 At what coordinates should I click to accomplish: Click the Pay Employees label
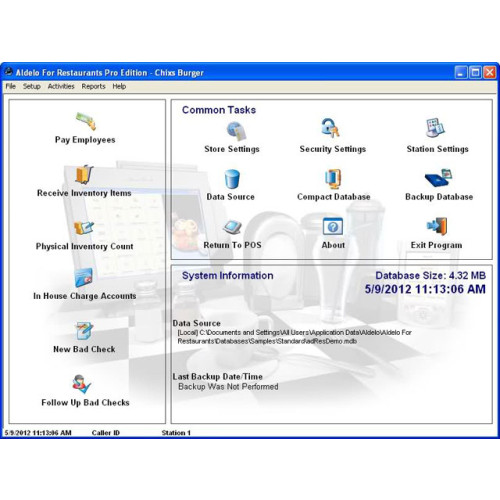85,140
